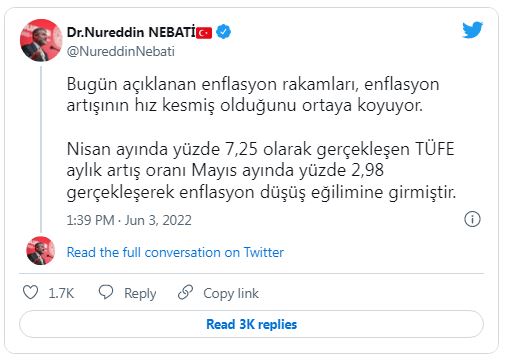507x361 pixels.
Task: Click the tweet text about enflasyon rakamları
Action: click(253, 95)
